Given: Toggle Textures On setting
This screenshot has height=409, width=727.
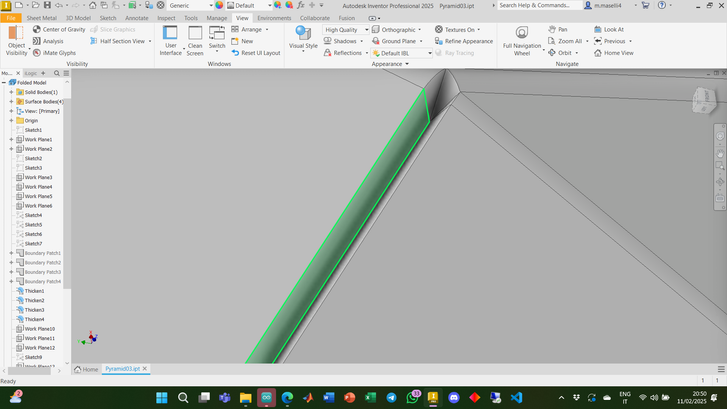Looking at the screenshot, I should coord(457,30).
